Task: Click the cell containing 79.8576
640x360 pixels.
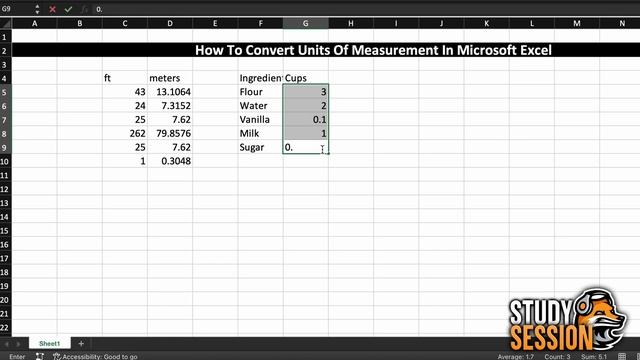Action: [x=170, y=133]
